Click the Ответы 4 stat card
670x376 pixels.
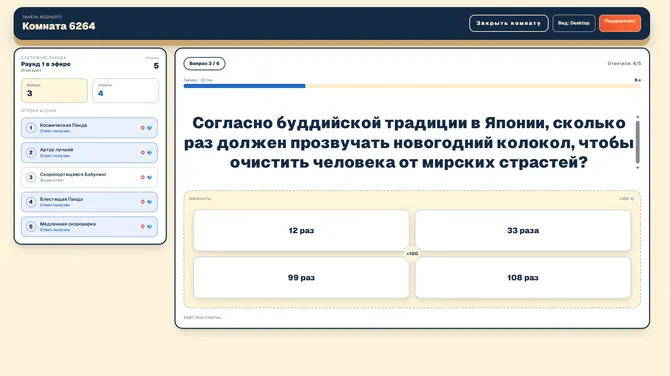126,90
